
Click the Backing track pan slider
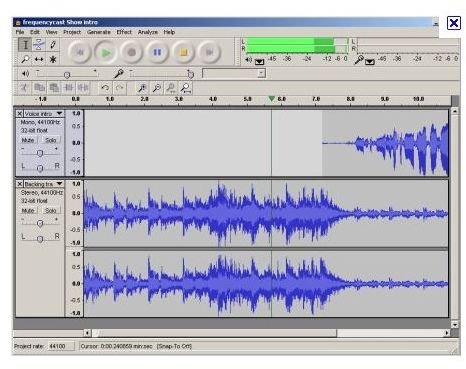pyautogui.click(x=40, y=239)
